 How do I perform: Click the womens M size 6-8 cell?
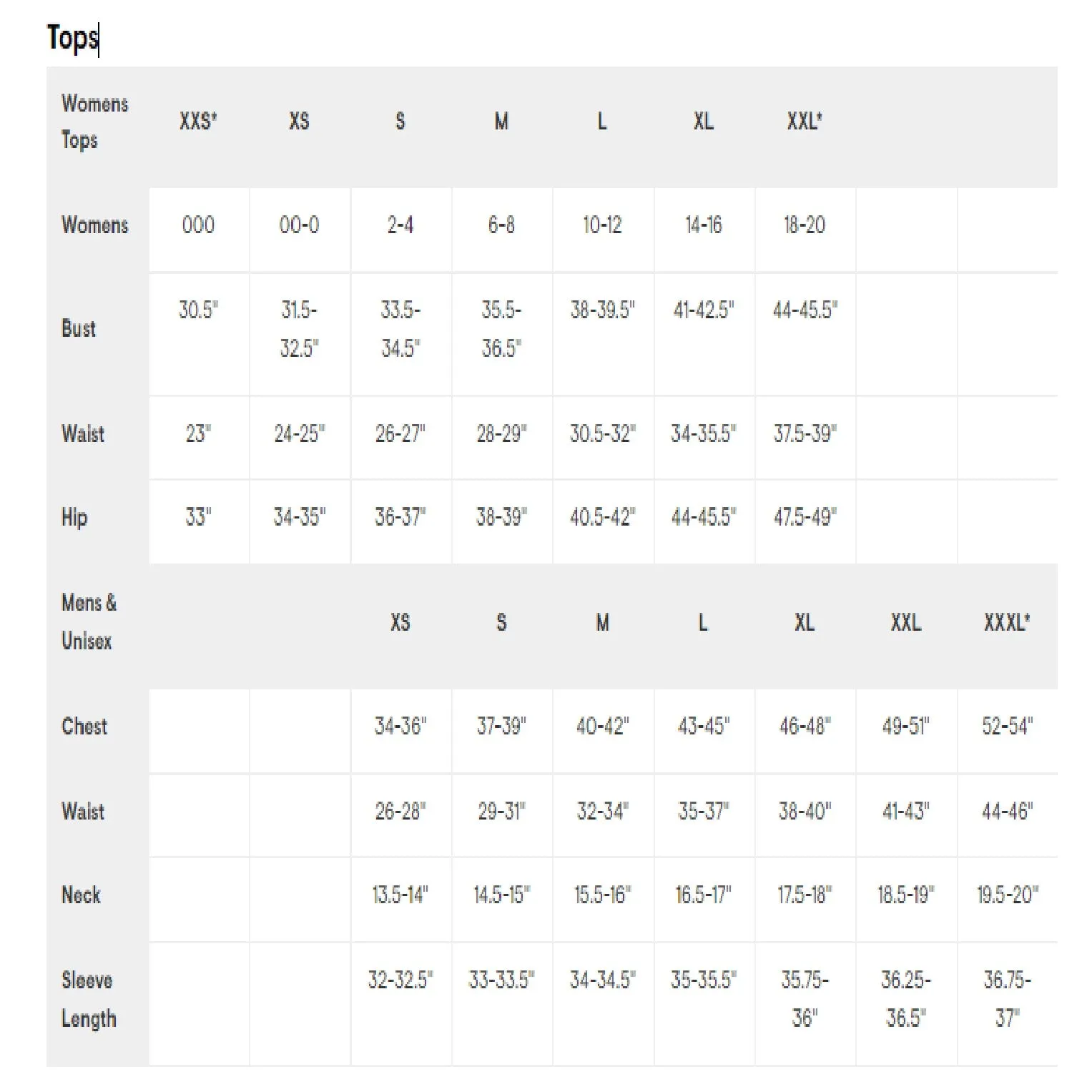[501, 225]
